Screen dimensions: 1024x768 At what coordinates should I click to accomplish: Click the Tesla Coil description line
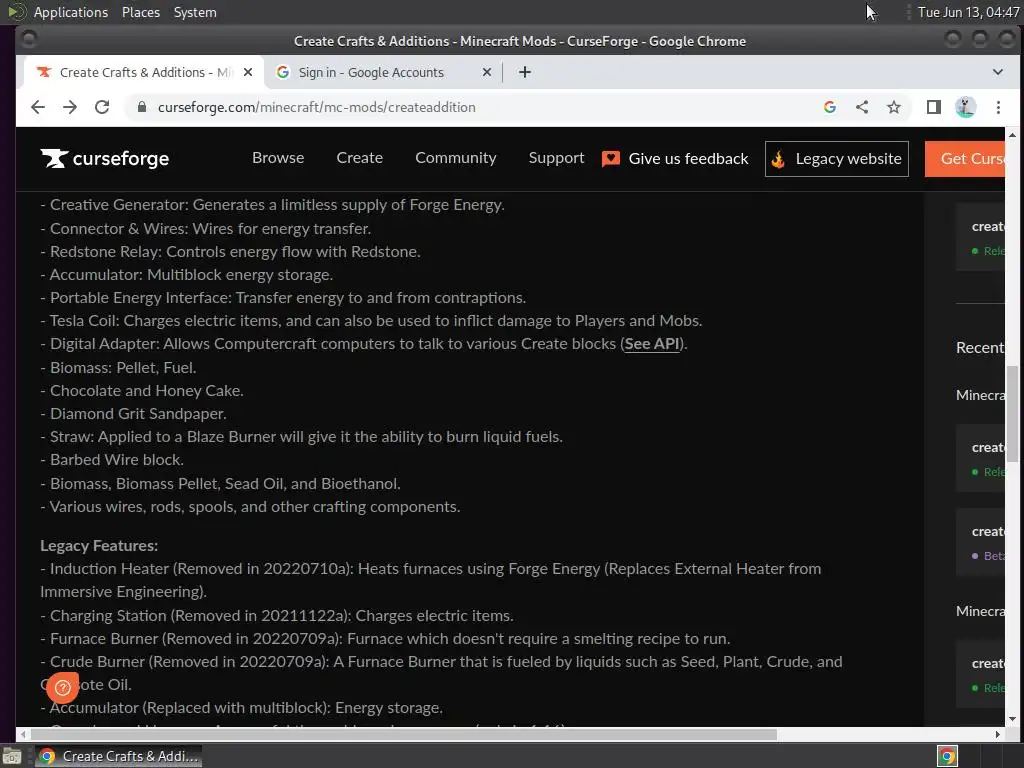tap(372, 321)
